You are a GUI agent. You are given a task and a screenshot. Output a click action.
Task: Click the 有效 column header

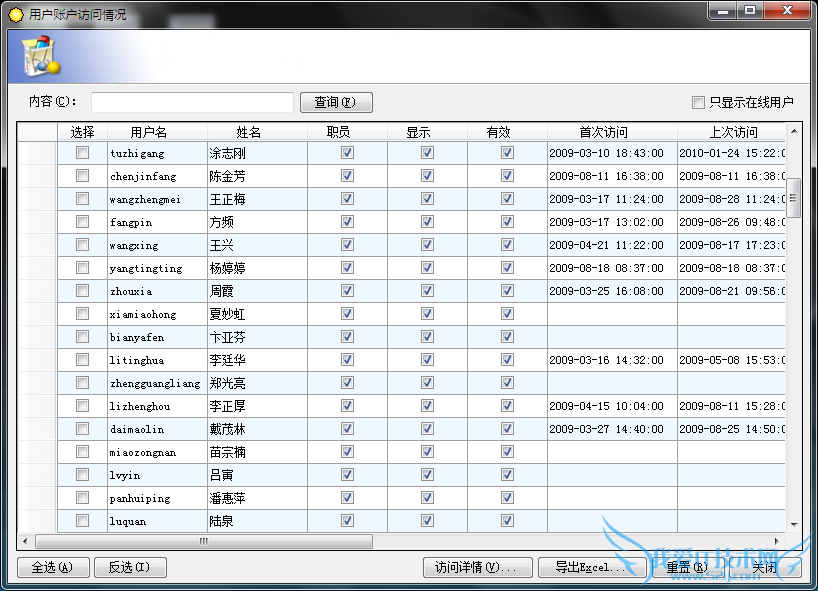coord(507,132)
